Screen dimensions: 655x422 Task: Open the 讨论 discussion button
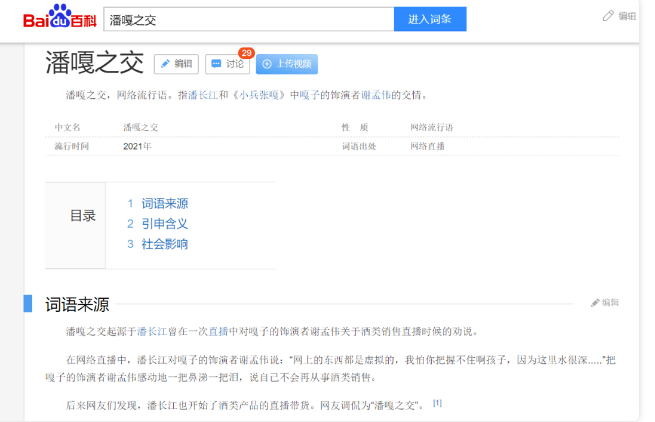tap(227, 64)
